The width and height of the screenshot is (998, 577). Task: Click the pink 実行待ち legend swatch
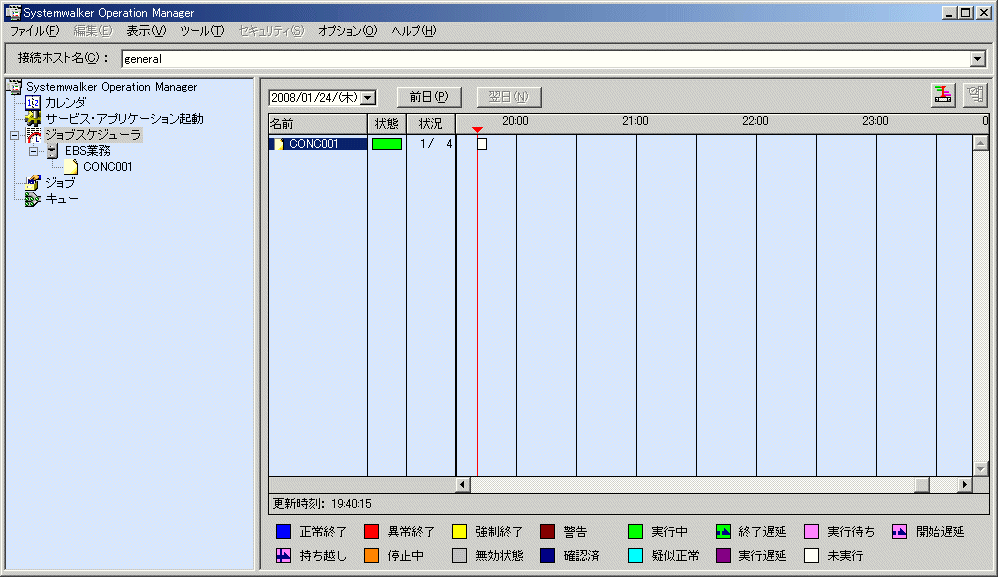[812, 531]
